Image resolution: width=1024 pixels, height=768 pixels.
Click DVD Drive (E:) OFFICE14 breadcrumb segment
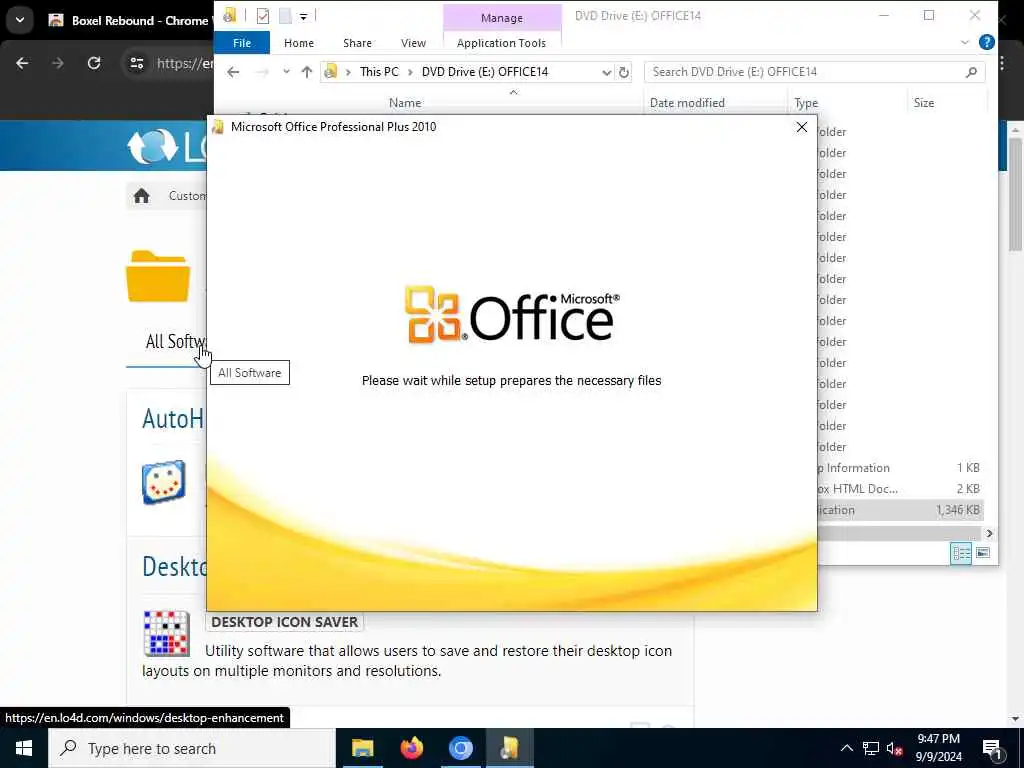point(485,72)
